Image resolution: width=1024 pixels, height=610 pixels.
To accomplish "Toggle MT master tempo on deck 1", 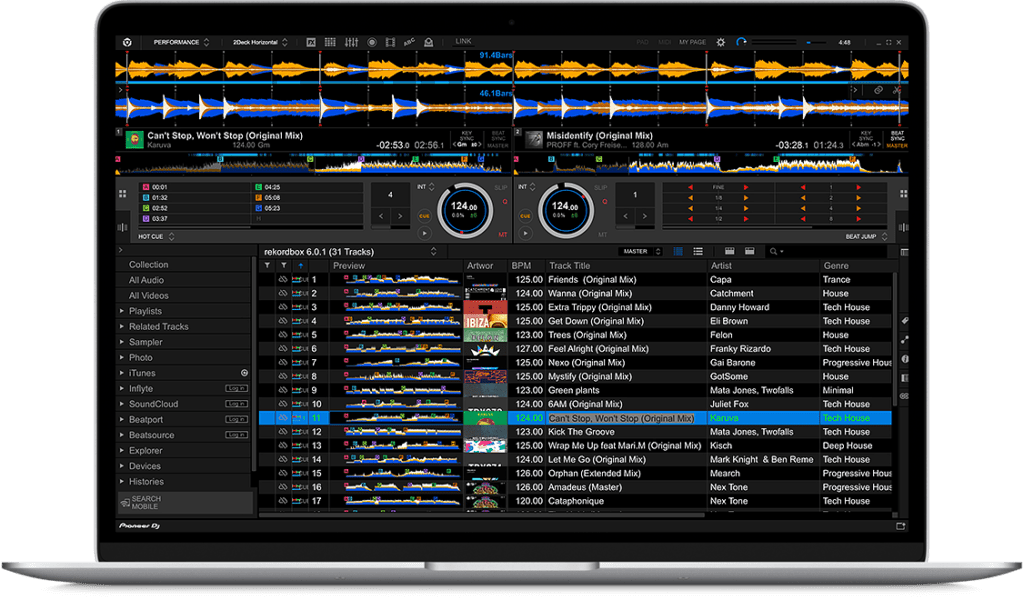I will tap(503, 235).
